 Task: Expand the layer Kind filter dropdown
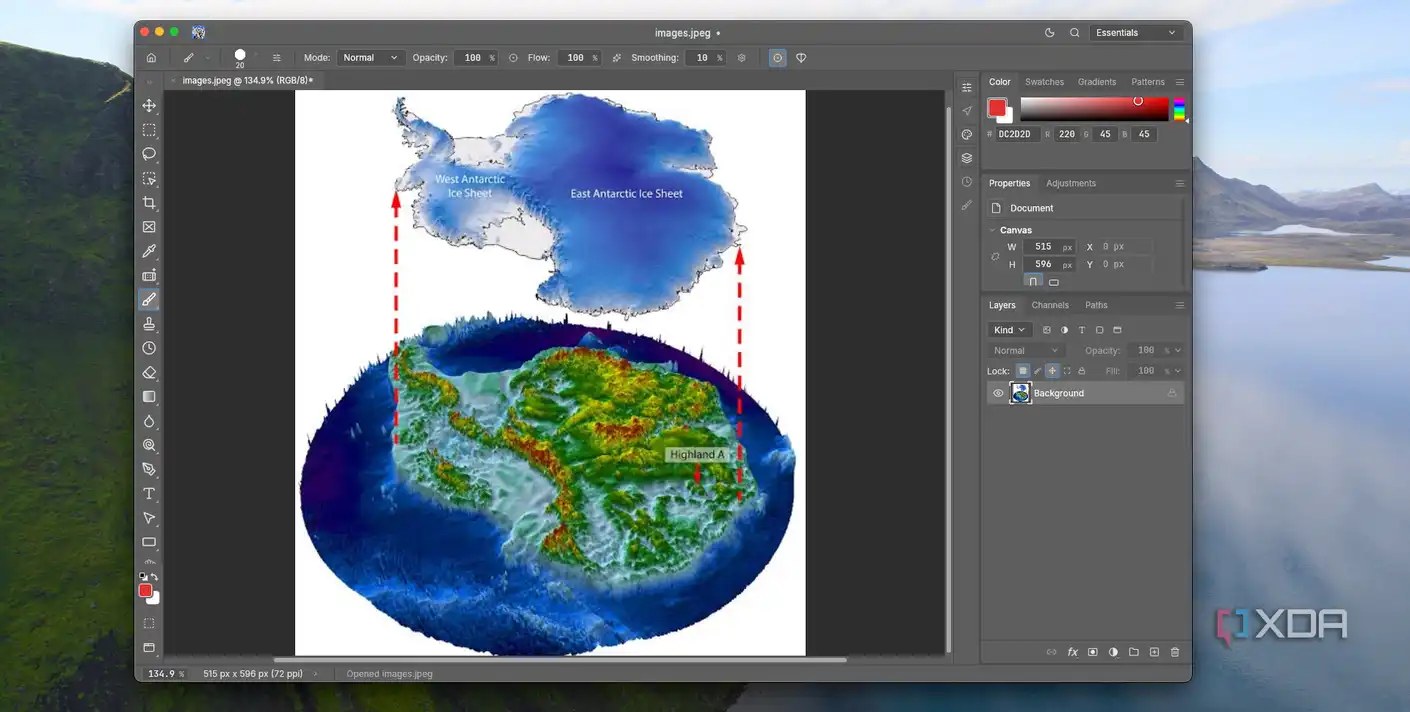pos(1009,330)
